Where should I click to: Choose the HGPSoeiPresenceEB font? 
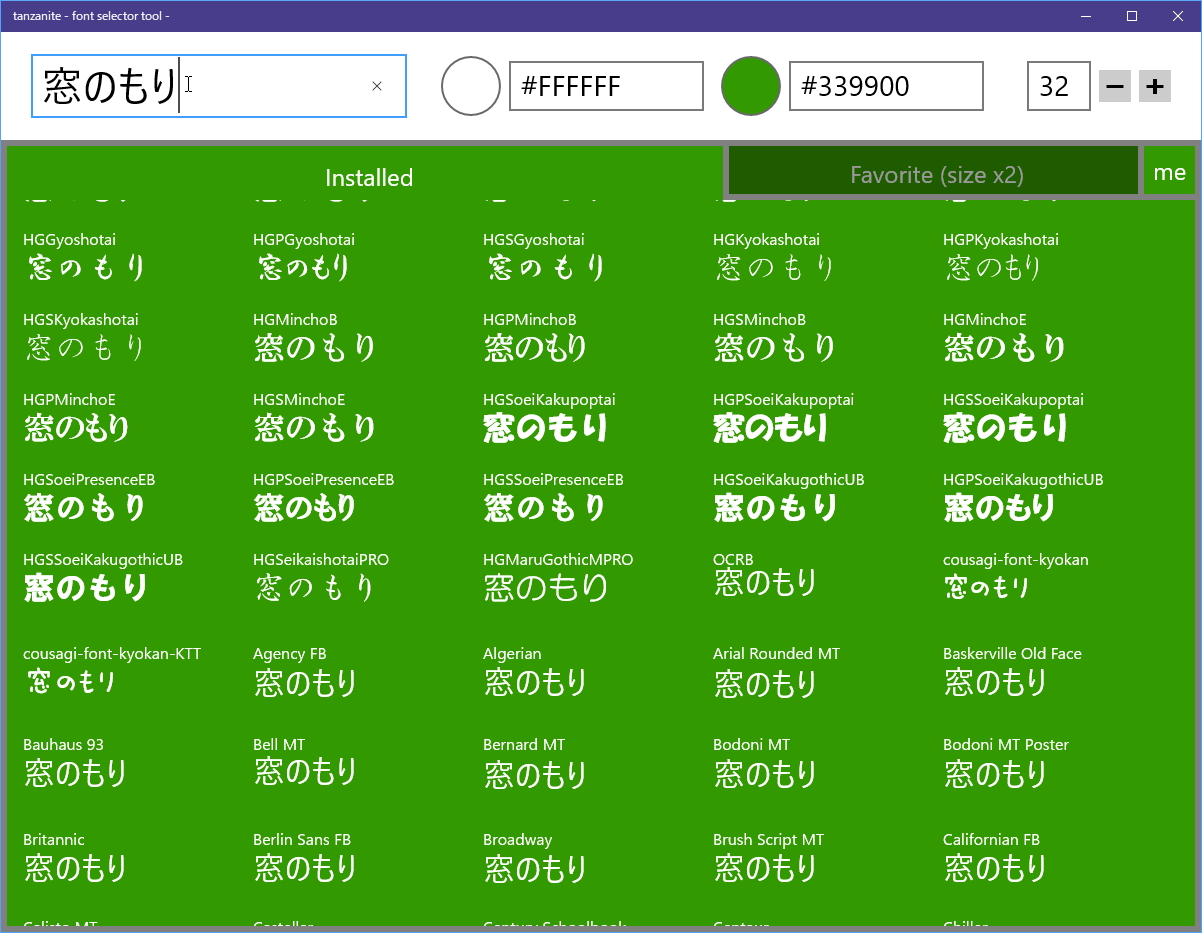click(x=323, y=496)
